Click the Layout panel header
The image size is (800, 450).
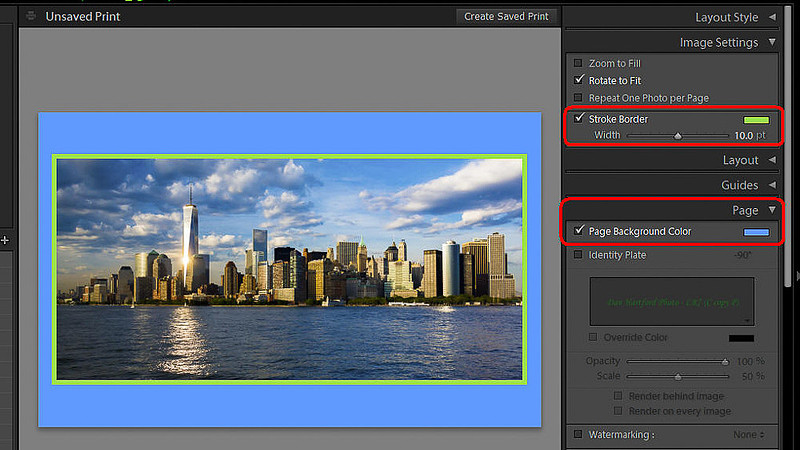coord(672,160)
